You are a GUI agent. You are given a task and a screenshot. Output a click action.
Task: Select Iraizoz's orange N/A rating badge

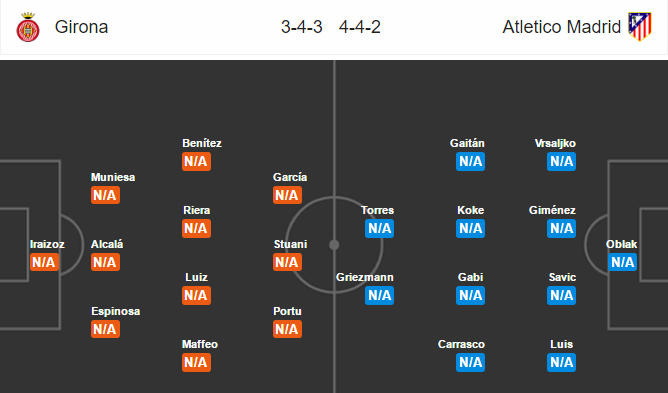click(44, 262)
